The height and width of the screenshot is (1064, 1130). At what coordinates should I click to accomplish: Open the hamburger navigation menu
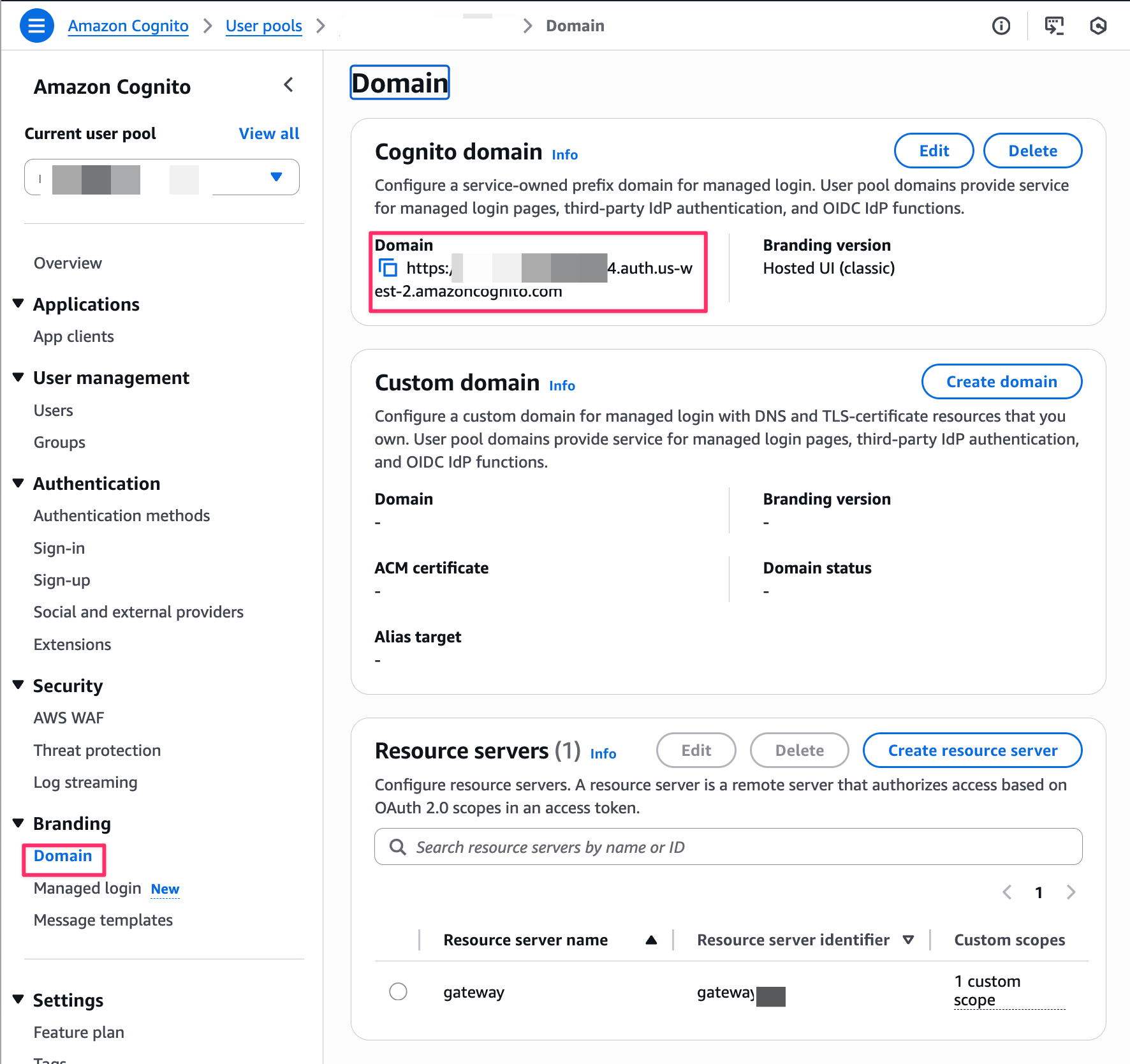point(37,26)
